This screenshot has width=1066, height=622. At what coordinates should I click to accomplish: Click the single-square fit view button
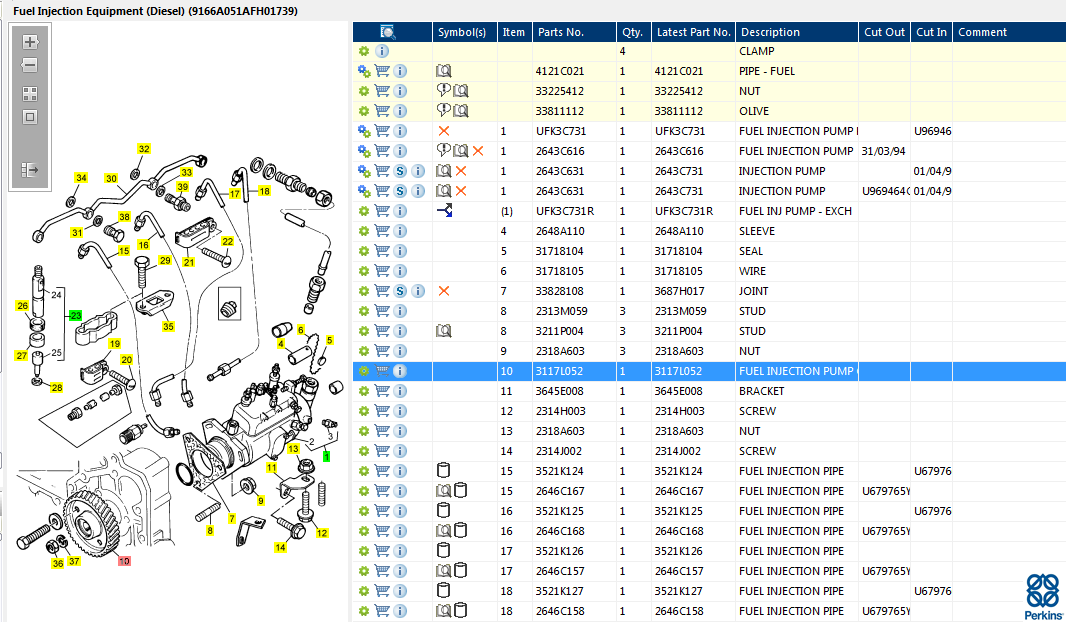click(30, 117)
